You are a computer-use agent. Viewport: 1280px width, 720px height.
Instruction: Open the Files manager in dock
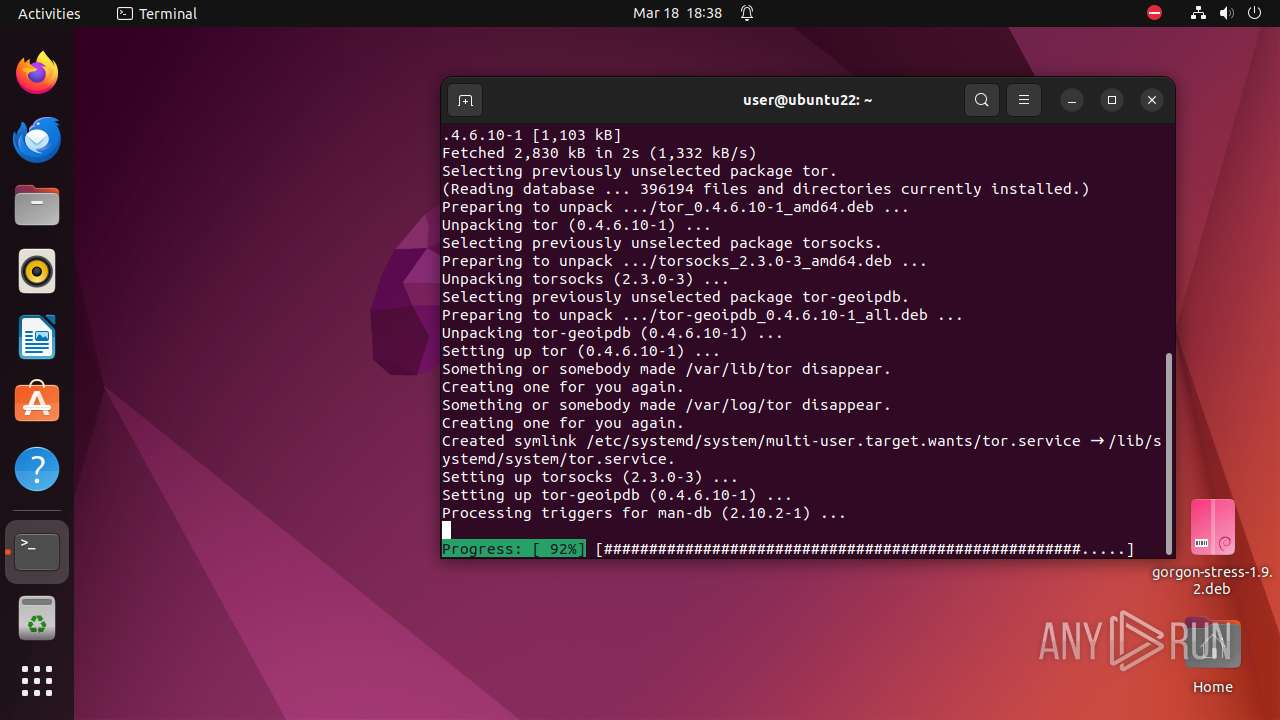click(37, 205)
